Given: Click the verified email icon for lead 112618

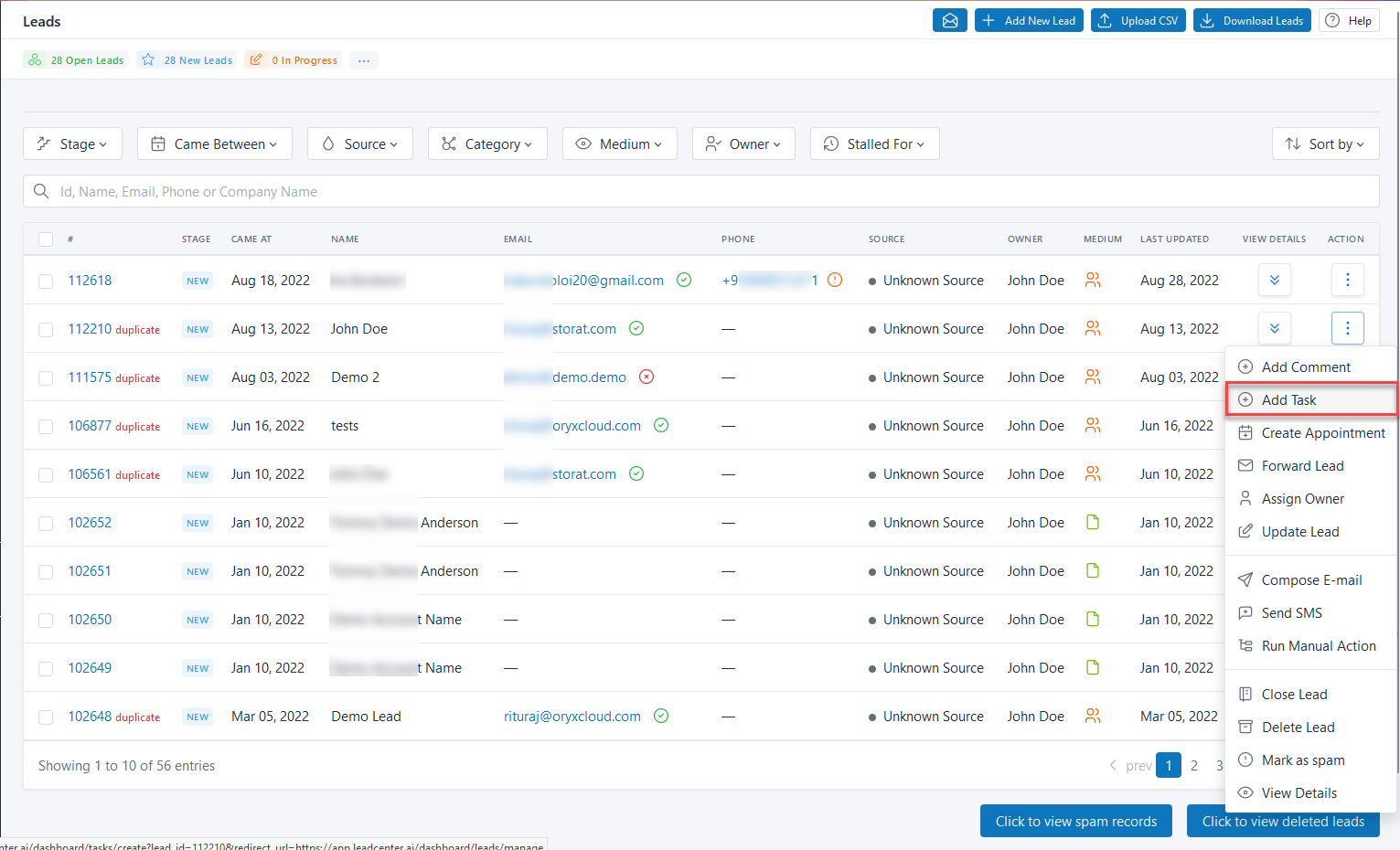Looking at the screenshot, I should pyautogui.click(x=683, y=280).
